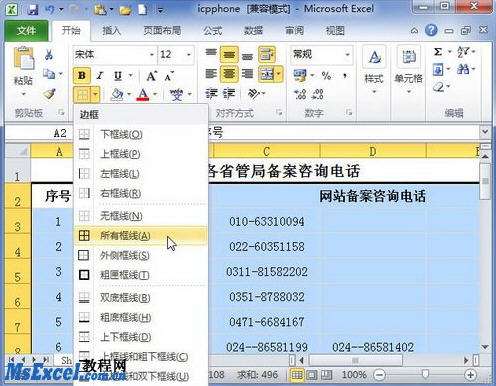Image resolution: width=496 pixels, height=386 pixels.
Task: Toggle Underline formatting
Action: tap(118, 76)
